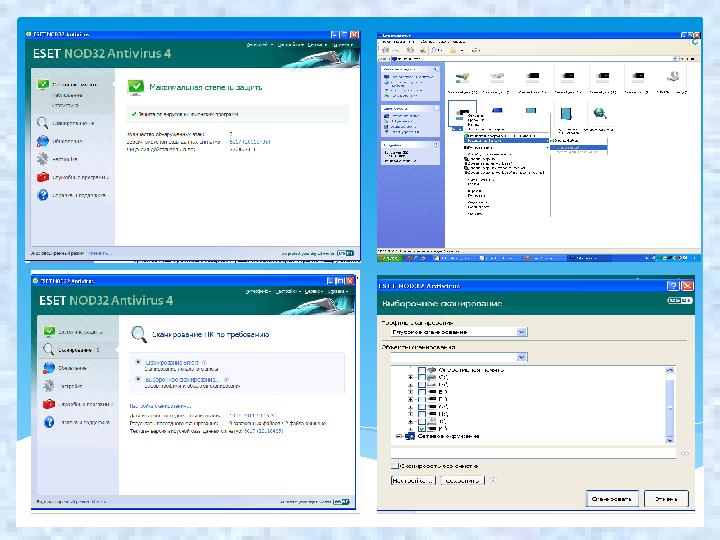This screenshot has width=720, height=540.
Task: Choose the highlighted entry in the context submenu
Action: tap(579, 147)
